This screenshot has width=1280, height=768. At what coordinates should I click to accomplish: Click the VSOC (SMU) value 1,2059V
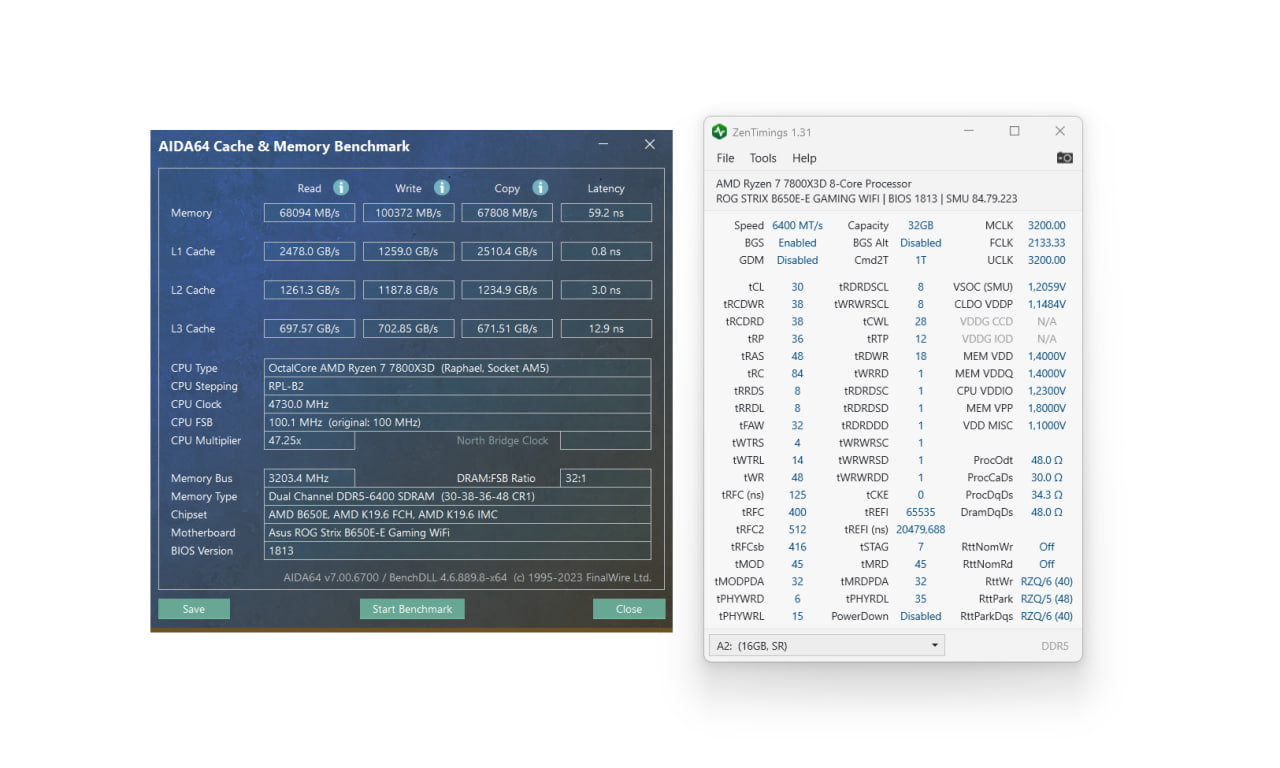coord(1046,287)
